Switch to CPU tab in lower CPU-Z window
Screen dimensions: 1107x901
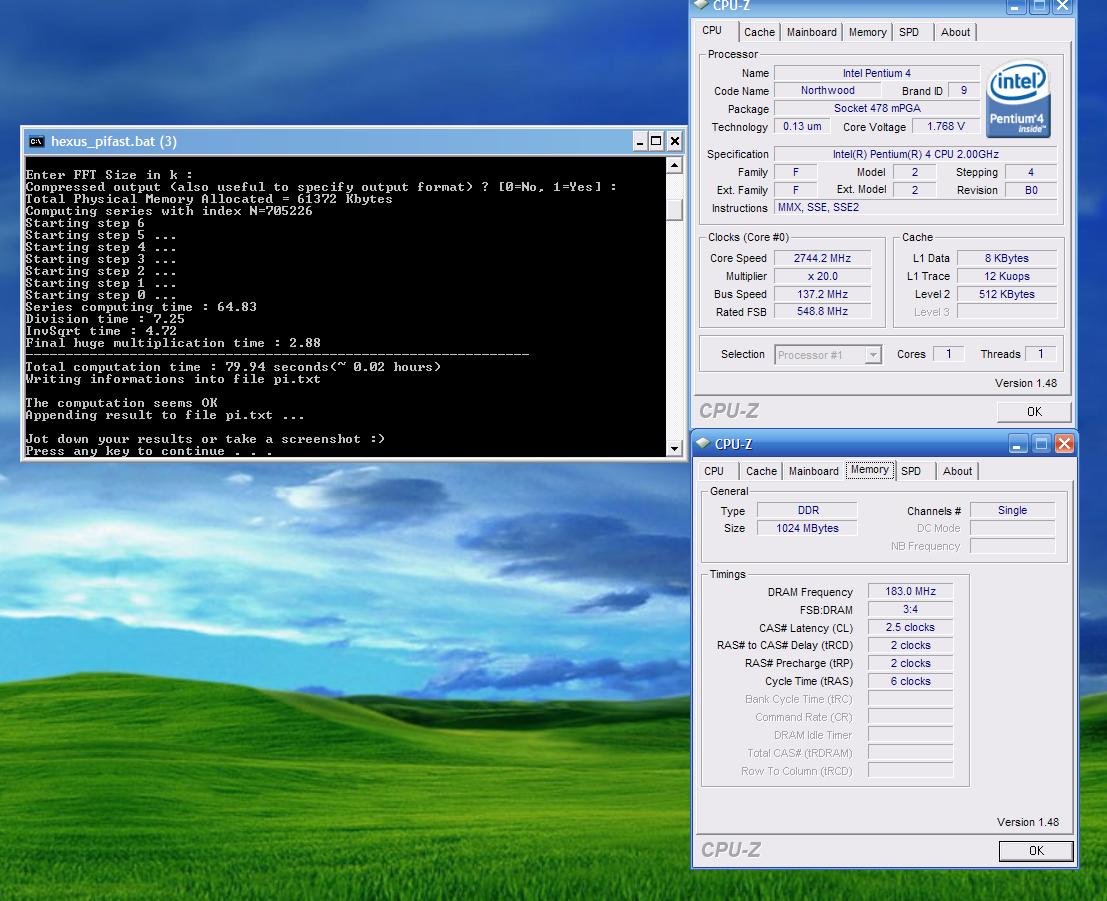coord(714,471)
